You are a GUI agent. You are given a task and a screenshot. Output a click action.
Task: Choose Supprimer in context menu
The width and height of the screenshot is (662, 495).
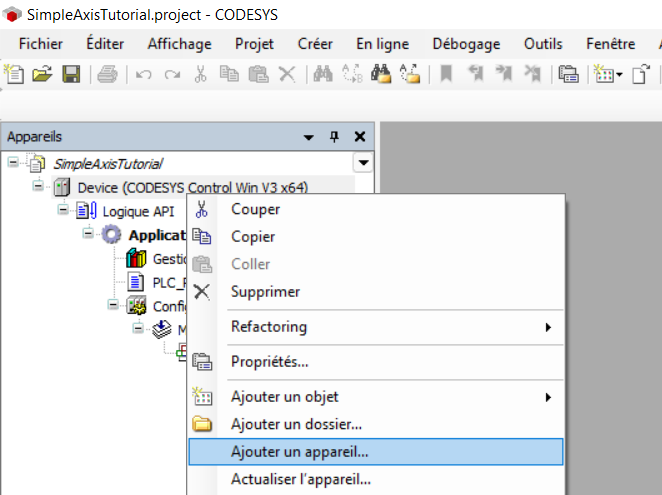[x=376, y=291]
